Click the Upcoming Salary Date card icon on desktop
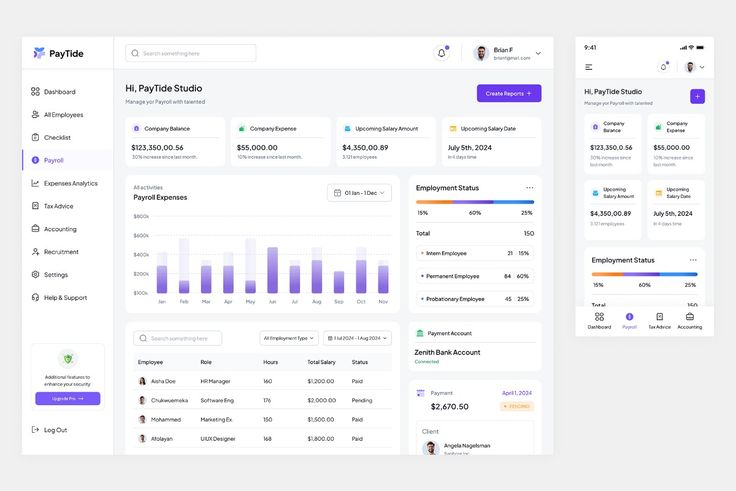 [453, 128]
